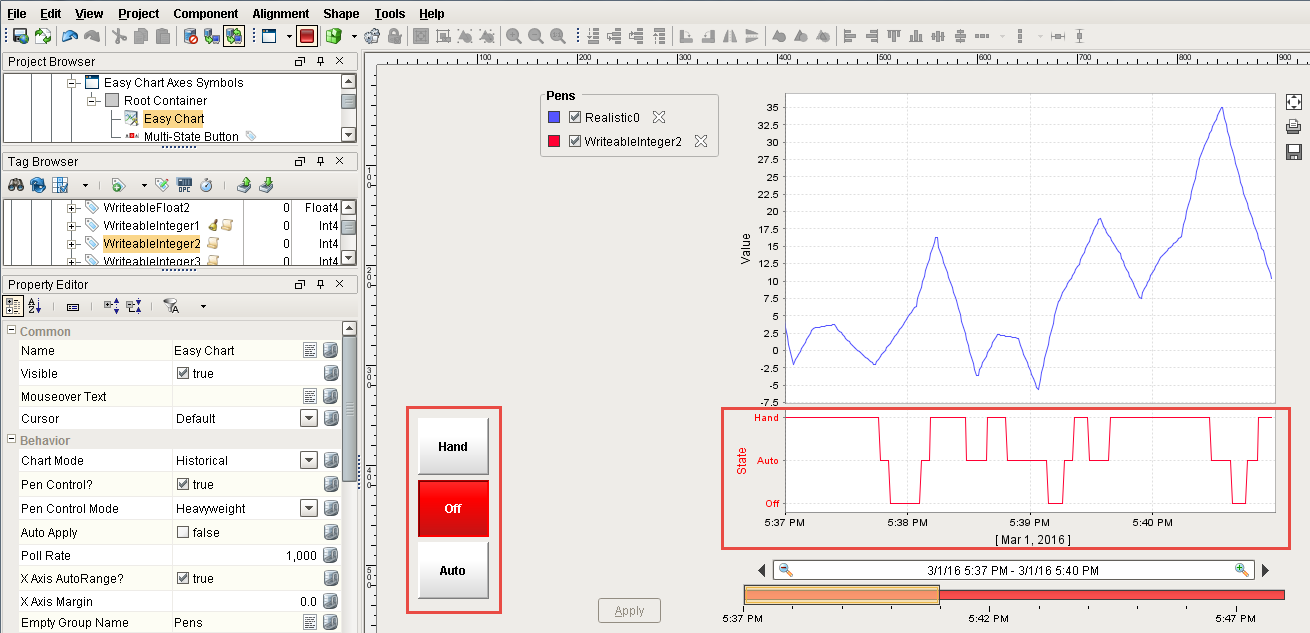The height and width of the screenshot is (633, 1310).
Task: Open the OPC browser icon
Action: click(184, 185)
